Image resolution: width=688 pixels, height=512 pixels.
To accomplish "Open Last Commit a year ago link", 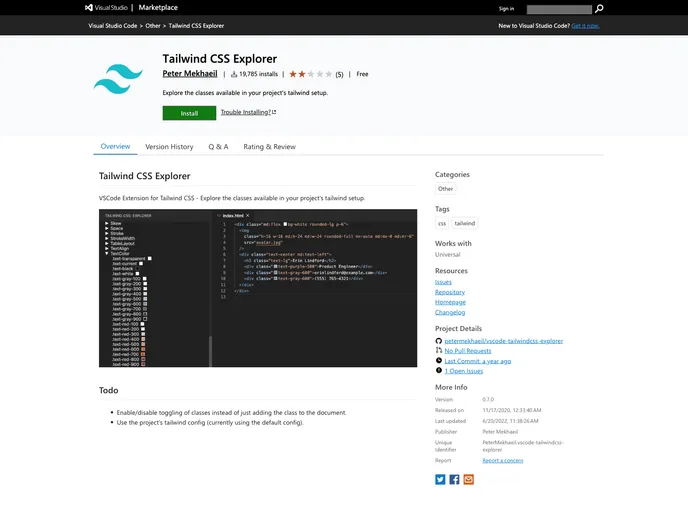I will (478, 361).
